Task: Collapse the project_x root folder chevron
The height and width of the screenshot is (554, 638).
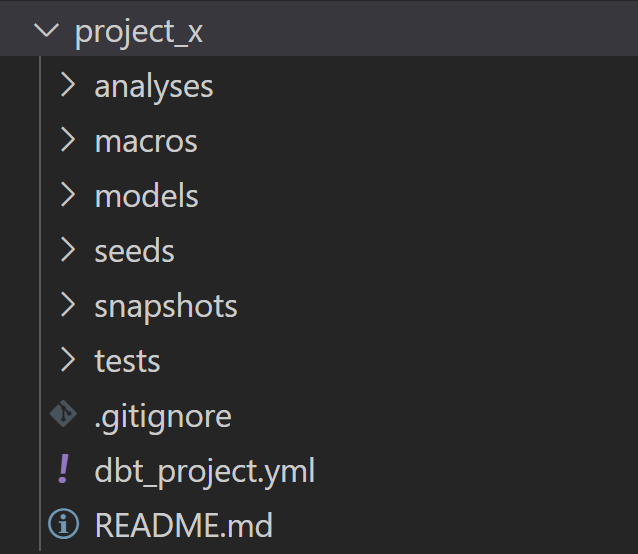Action: (46, 31)
